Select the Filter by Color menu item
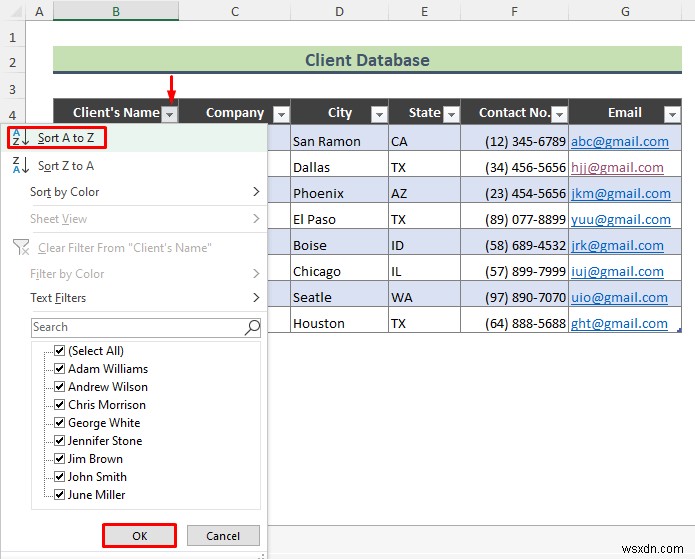This screenshot has height=559, width=695. (x=134, y=274)
